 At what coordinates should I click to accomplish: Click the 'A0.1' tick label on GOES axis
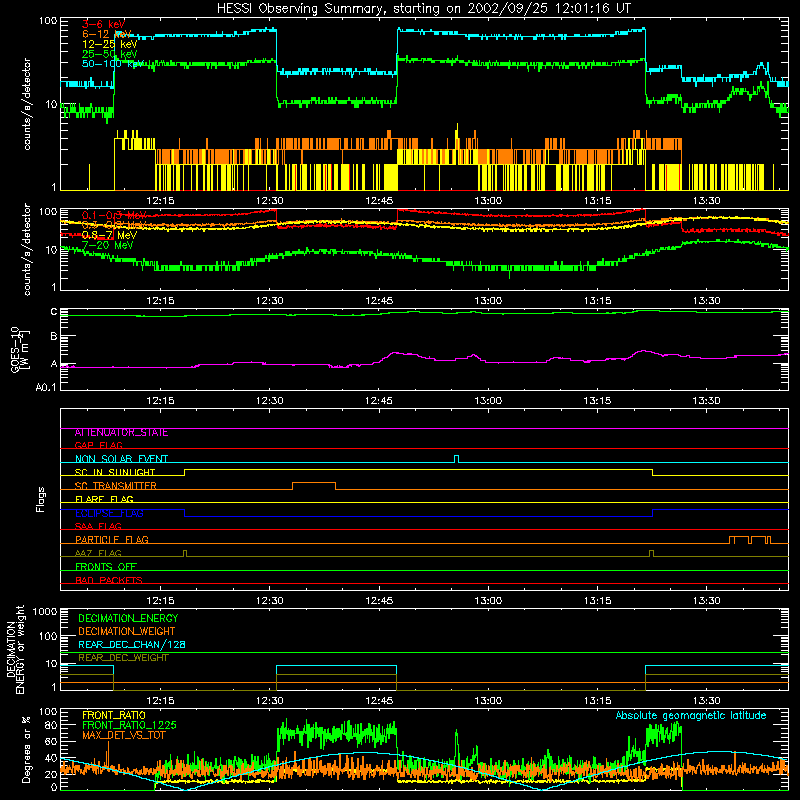[46, 388]
